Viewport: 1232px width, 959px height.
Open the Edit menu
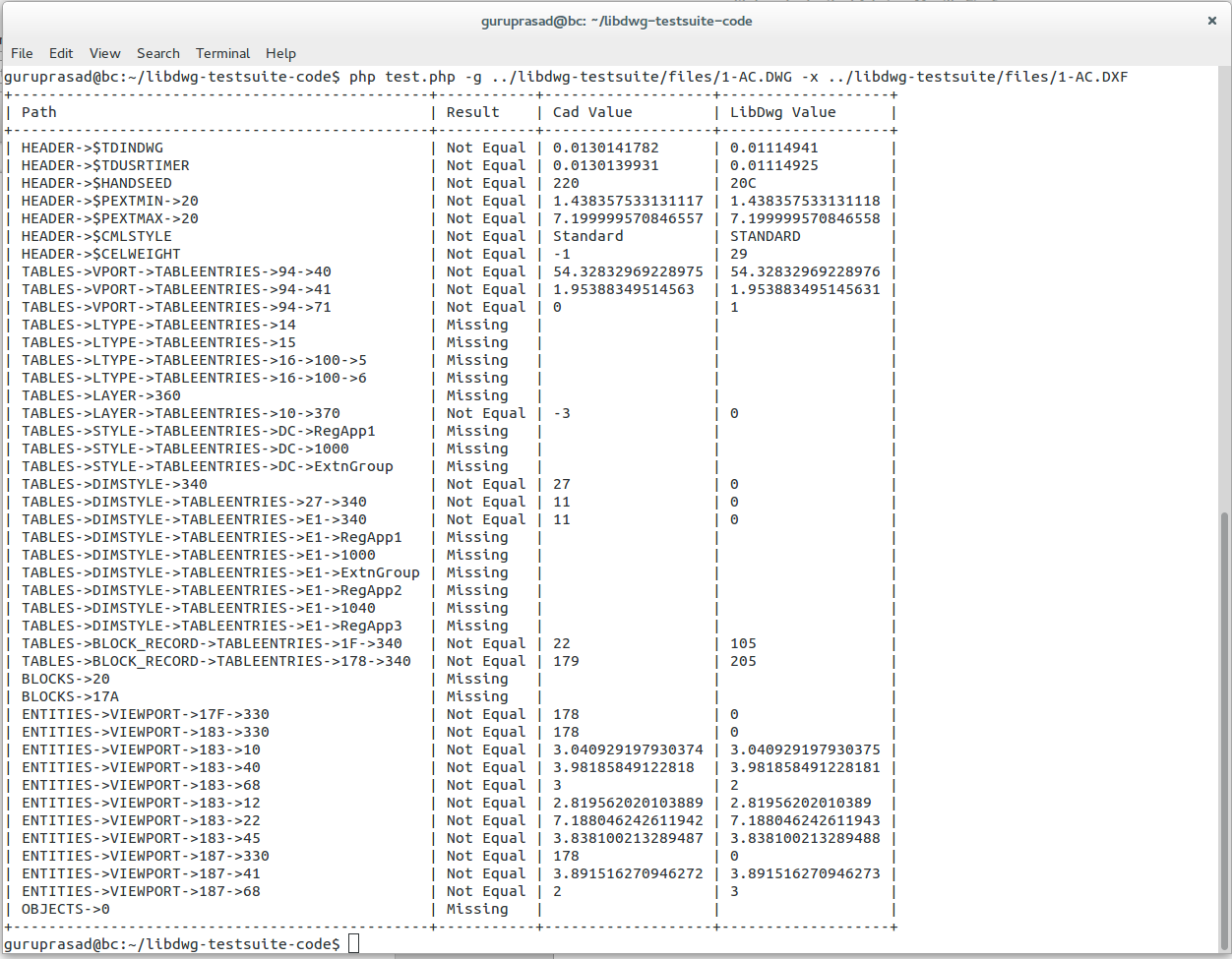click(61, 53)
